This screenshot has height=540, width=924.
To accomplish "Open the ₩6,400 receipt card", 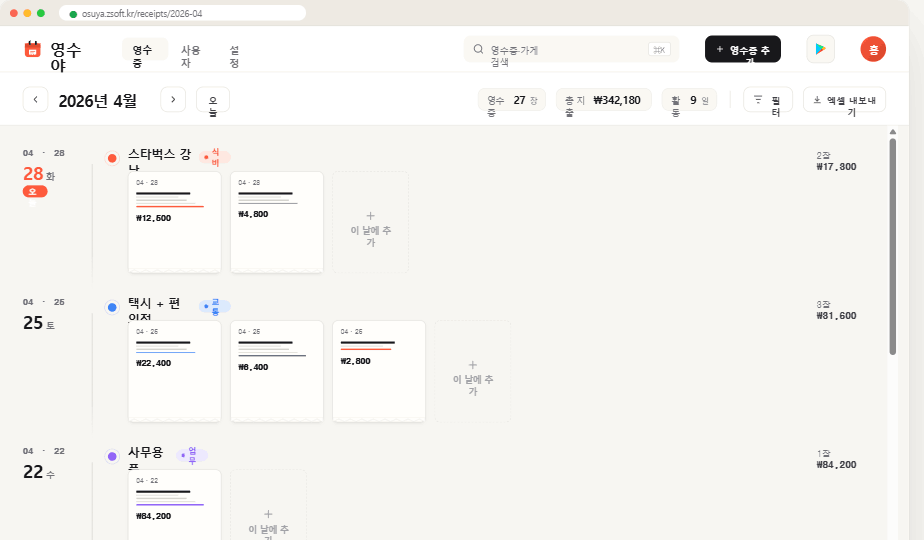I will (277, 371).
